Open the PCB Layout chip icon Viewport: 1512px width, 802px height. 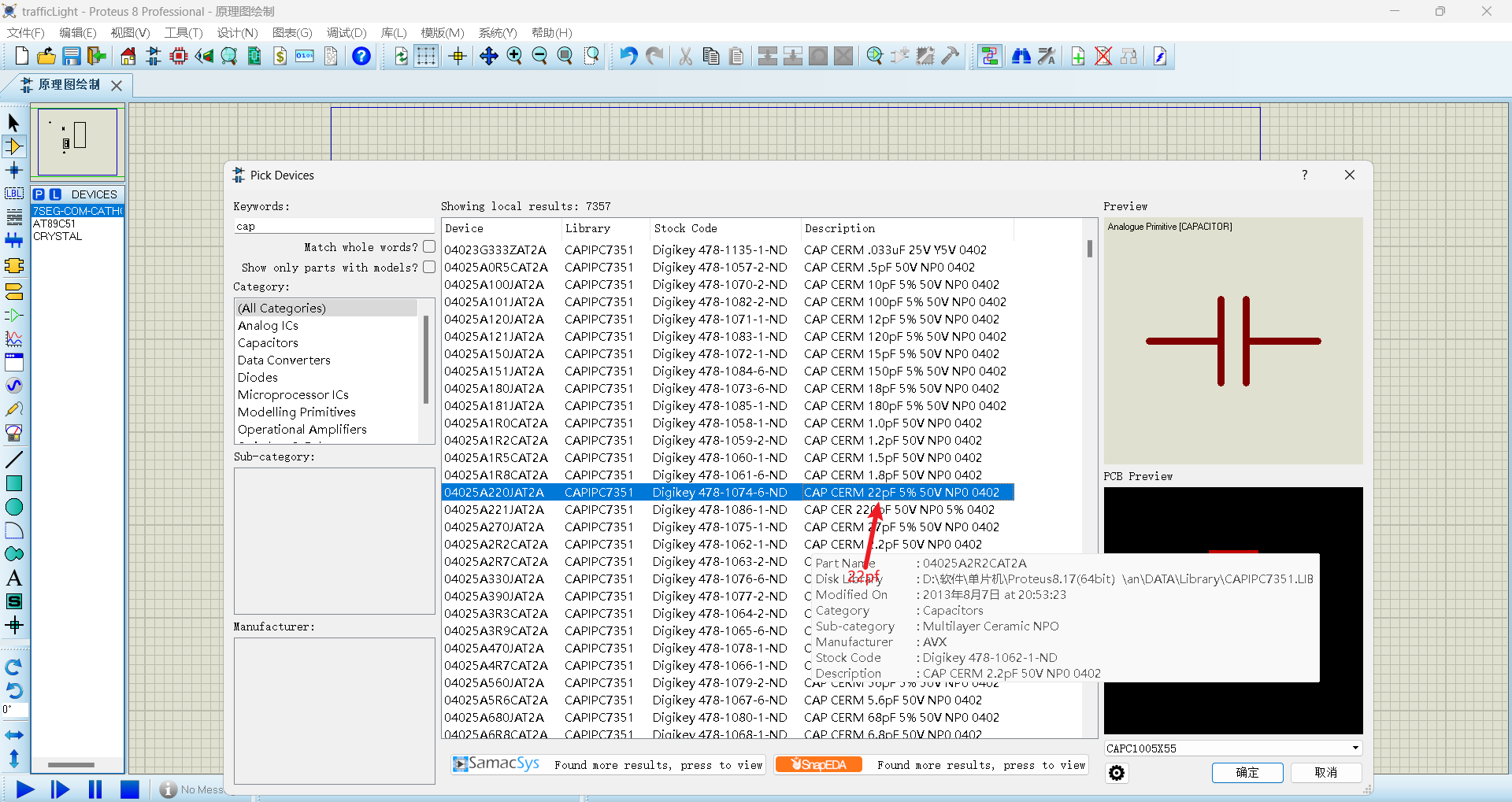(179, 56)
